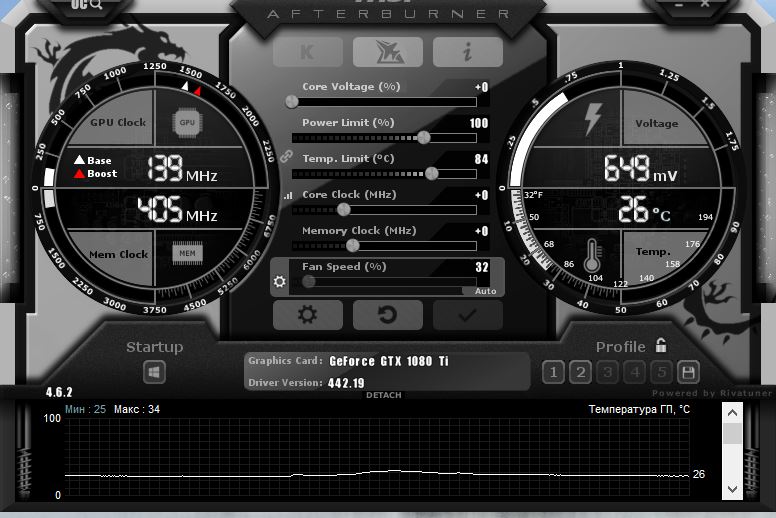Click the 4.6.2 version number
The image size is (776, 518).
point(59,392)
